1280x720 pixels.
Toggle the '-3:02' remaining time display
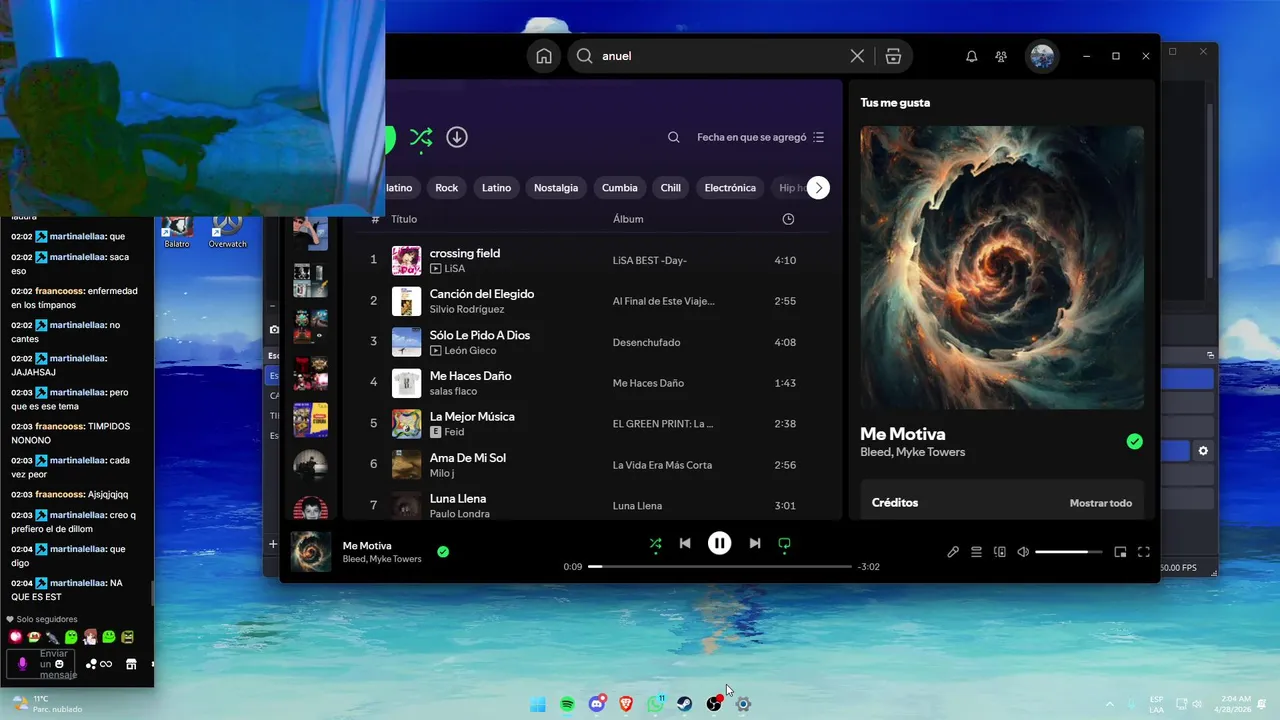tap(868, 567)
